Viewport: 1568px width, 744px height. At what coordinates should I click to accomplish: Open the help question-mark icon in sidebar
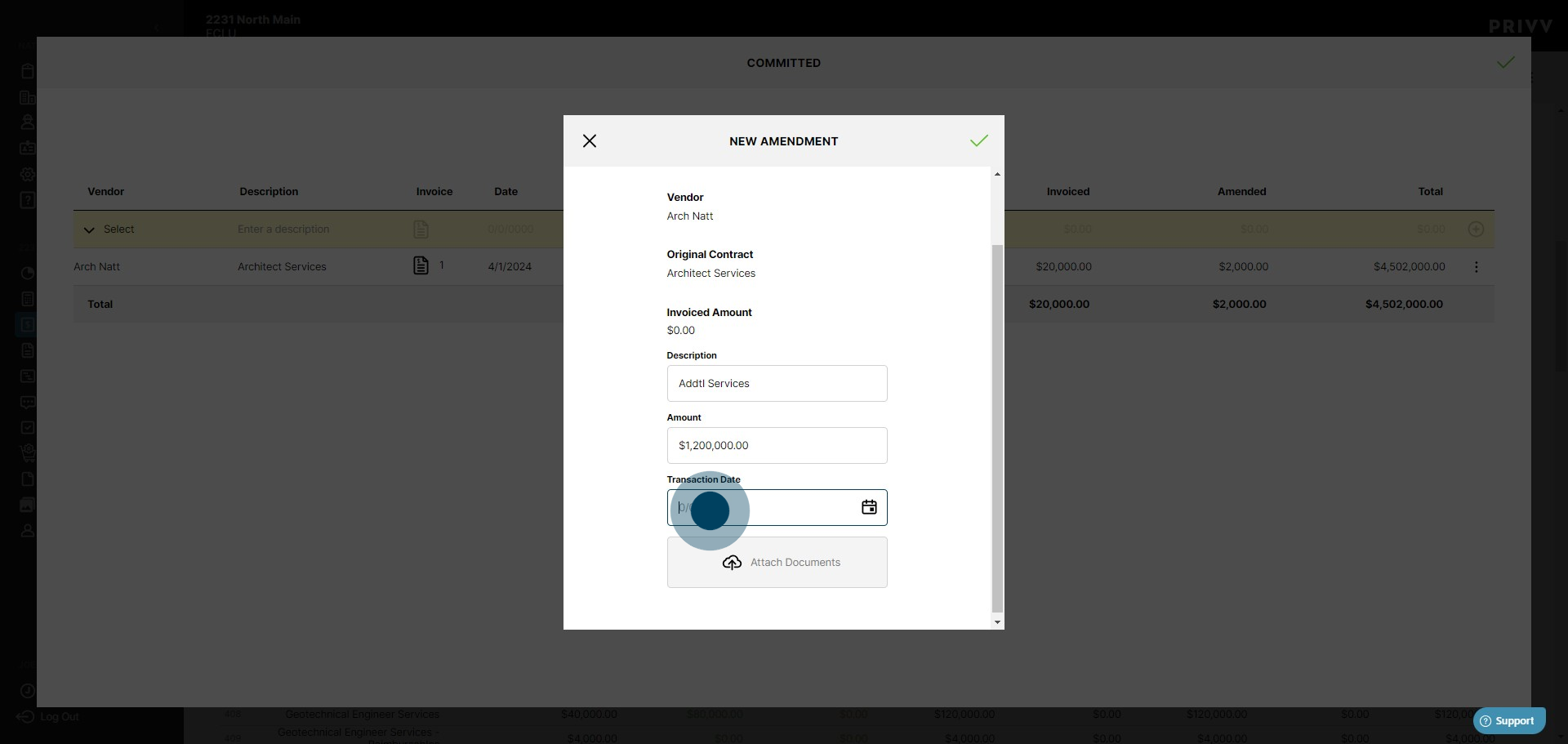click(x=27, y=200)
